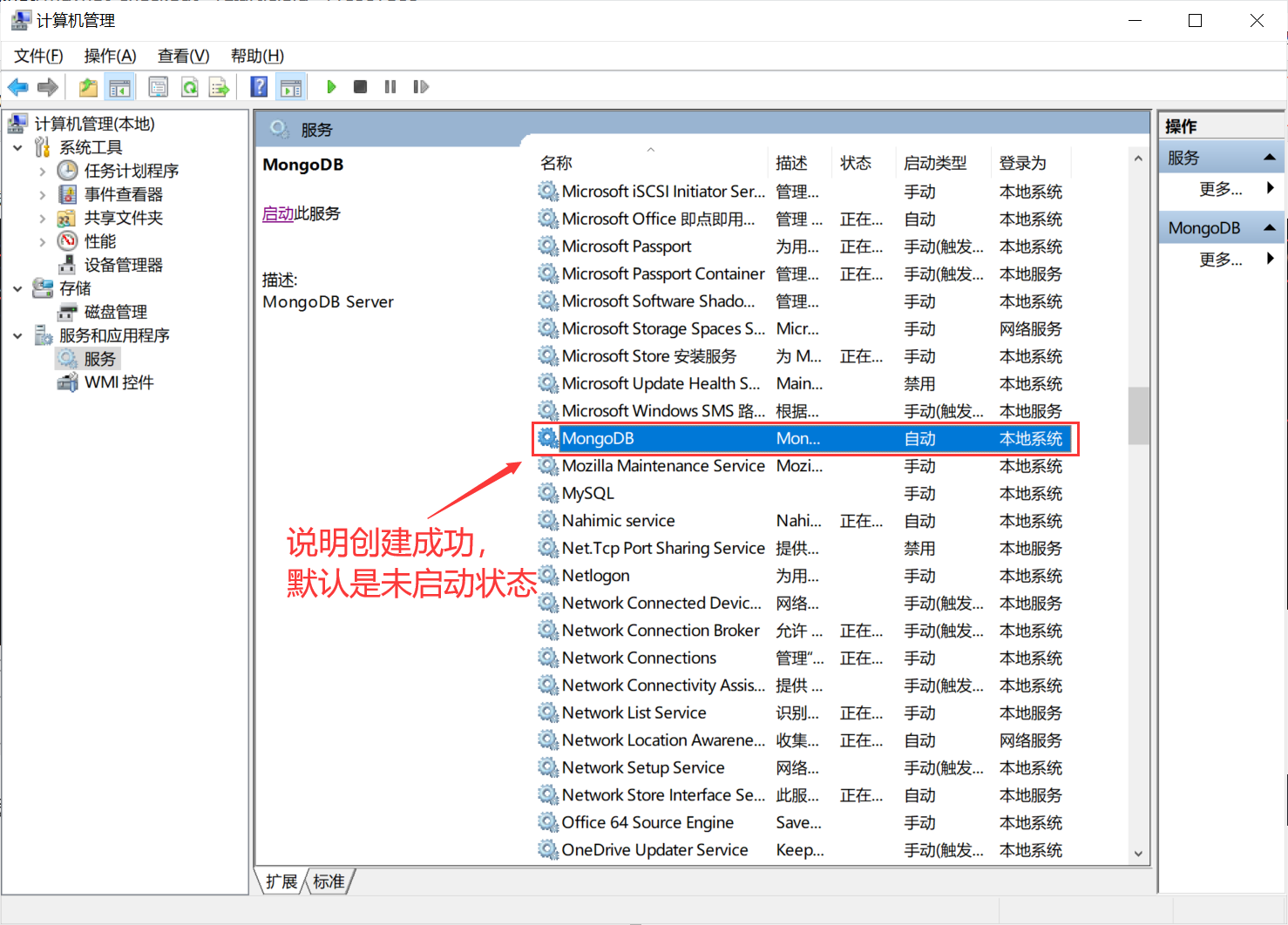The width and height of the screenshot is (1288, 925).
Task: Open 操作(A) menu
Action: point(110,56)
